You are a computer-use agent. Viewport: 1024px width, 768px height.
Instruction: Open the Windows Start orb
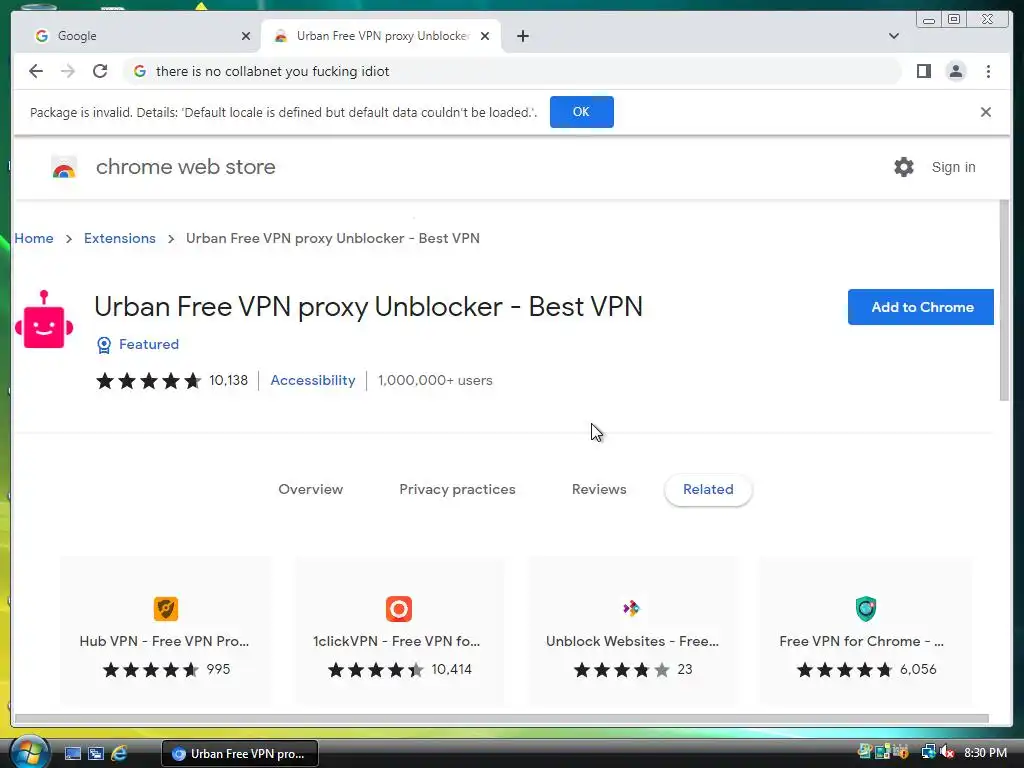point(29,752)
